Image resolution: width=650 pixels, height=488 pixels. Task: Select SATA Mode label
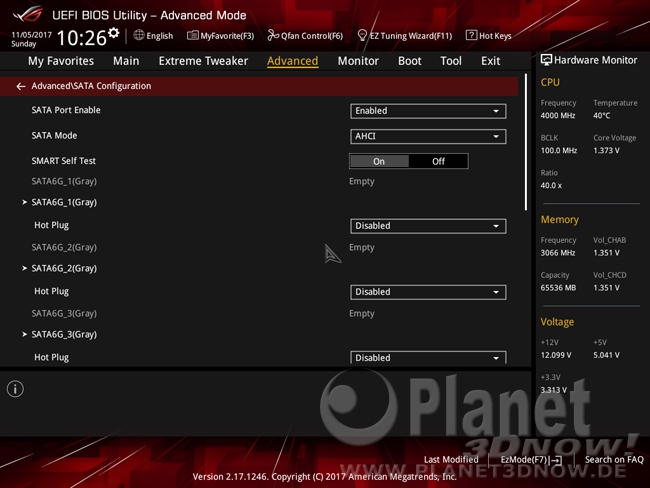(54, 136)
